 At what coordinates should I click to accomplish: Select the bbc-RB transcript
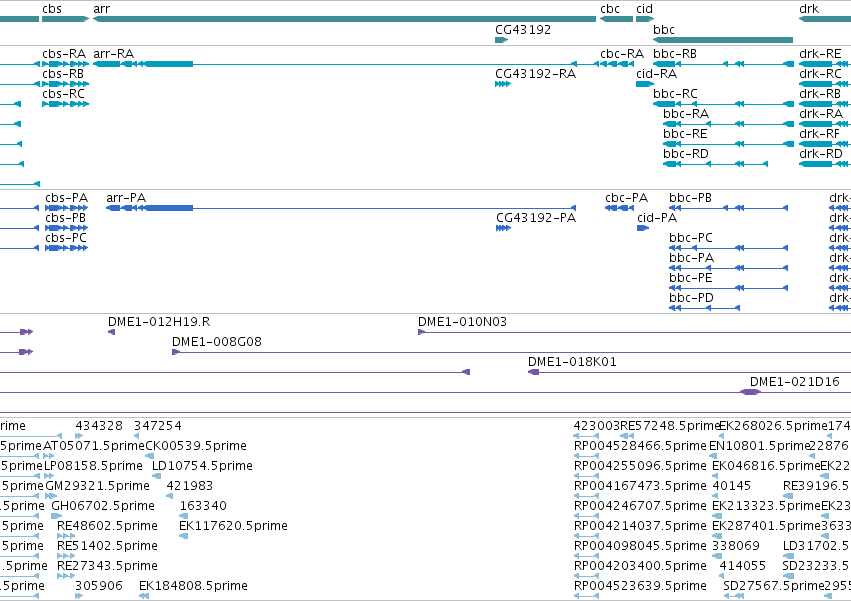pos(723,64)
